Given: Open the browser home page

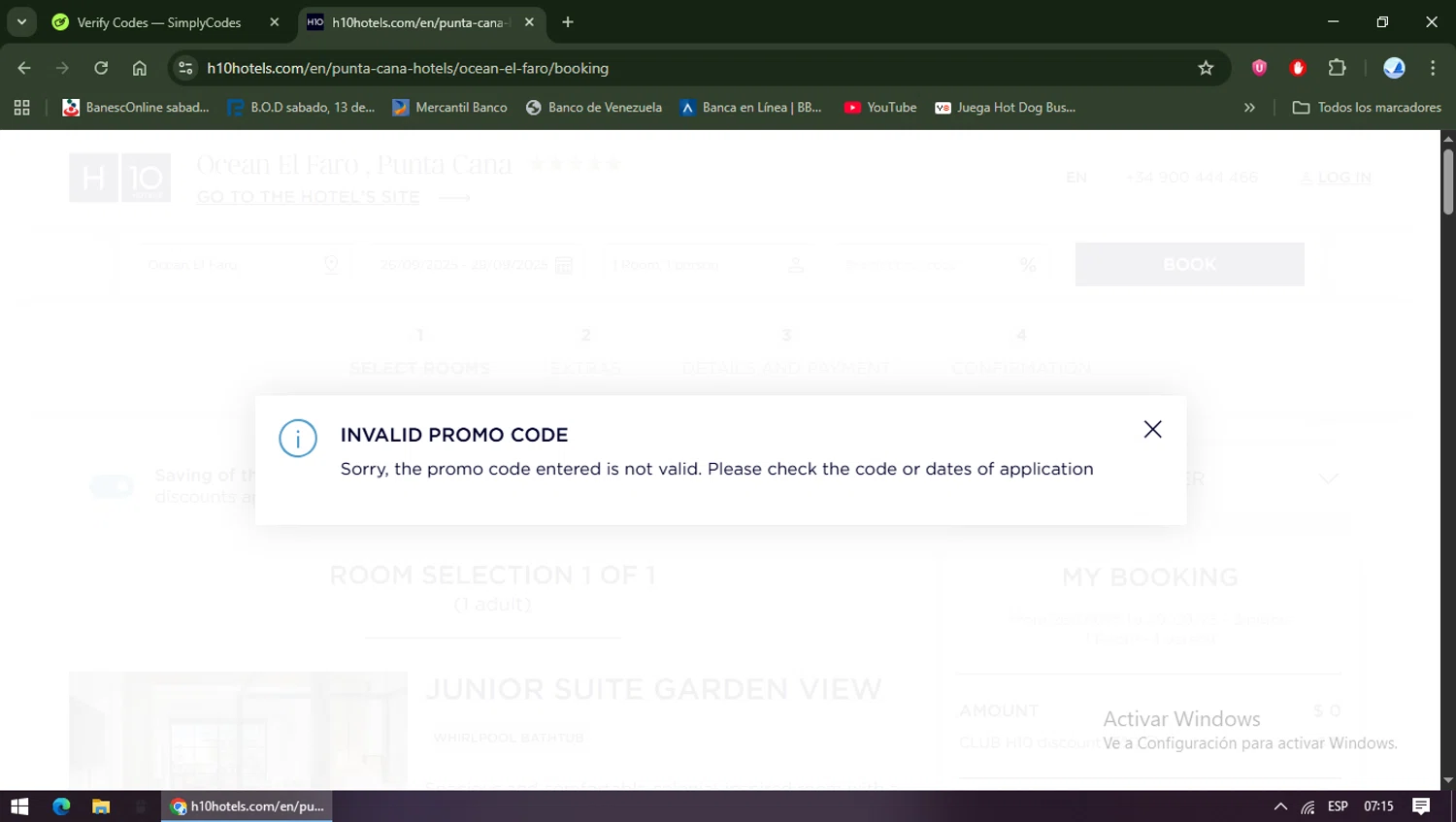Looking at the screenshot, I should pyautogui.click(x=140, y=68).
